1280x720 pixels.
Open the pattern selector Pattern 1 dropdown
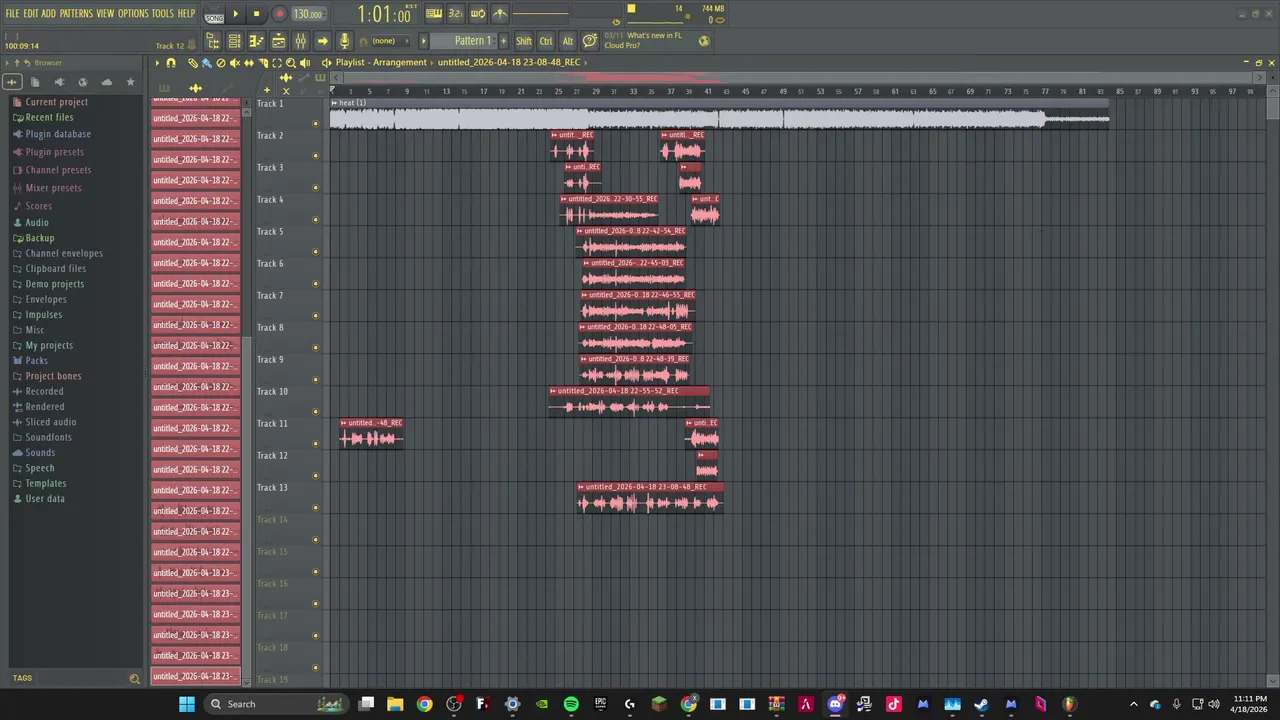point(466,41)
